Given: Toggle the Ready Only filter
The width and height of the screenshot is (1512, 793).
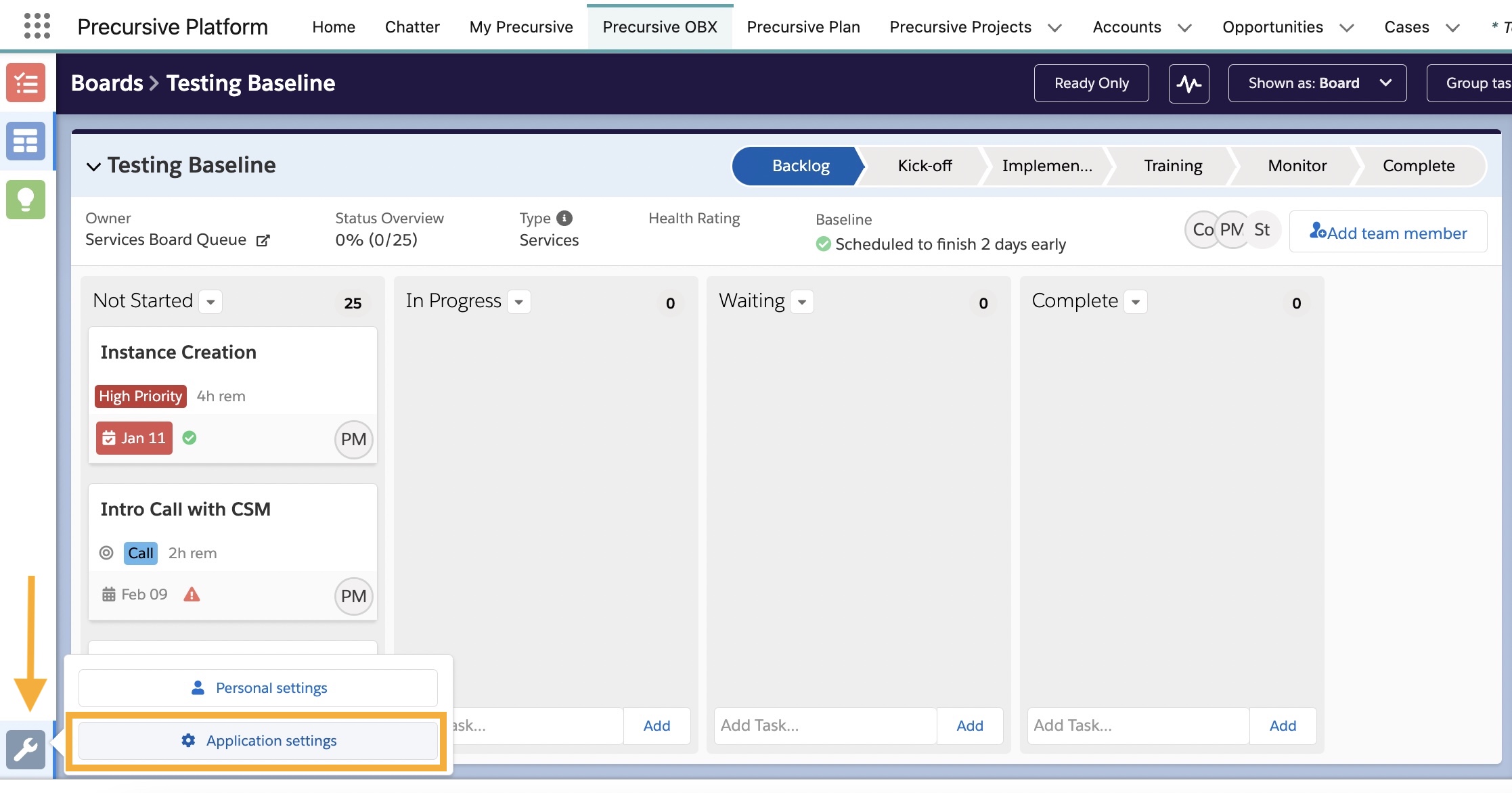Looking at the screenshot, I should pos(1092,83).
